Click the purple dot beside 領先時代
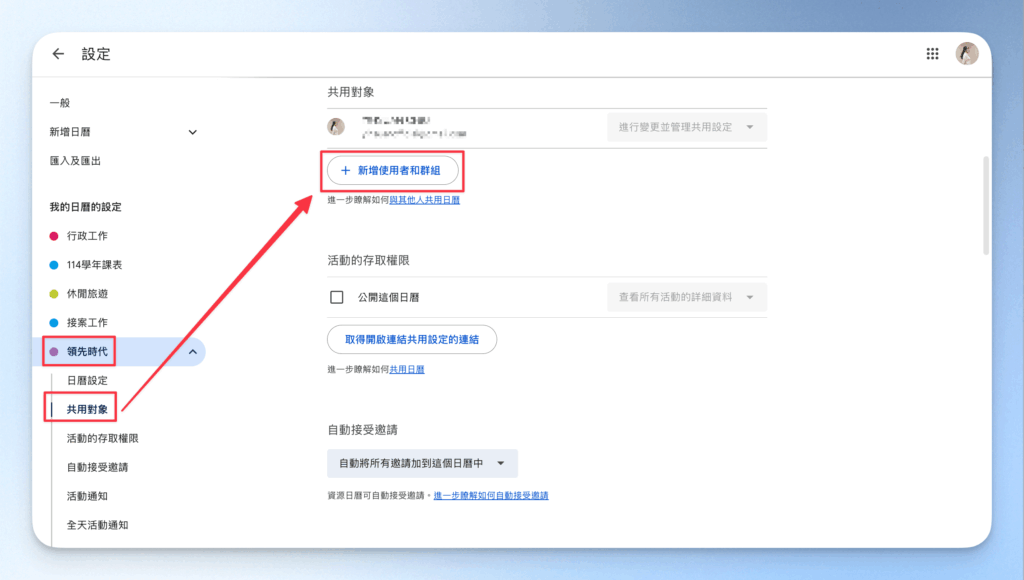The height and width of the screenshot is (580, 1024). click(54, 351)
